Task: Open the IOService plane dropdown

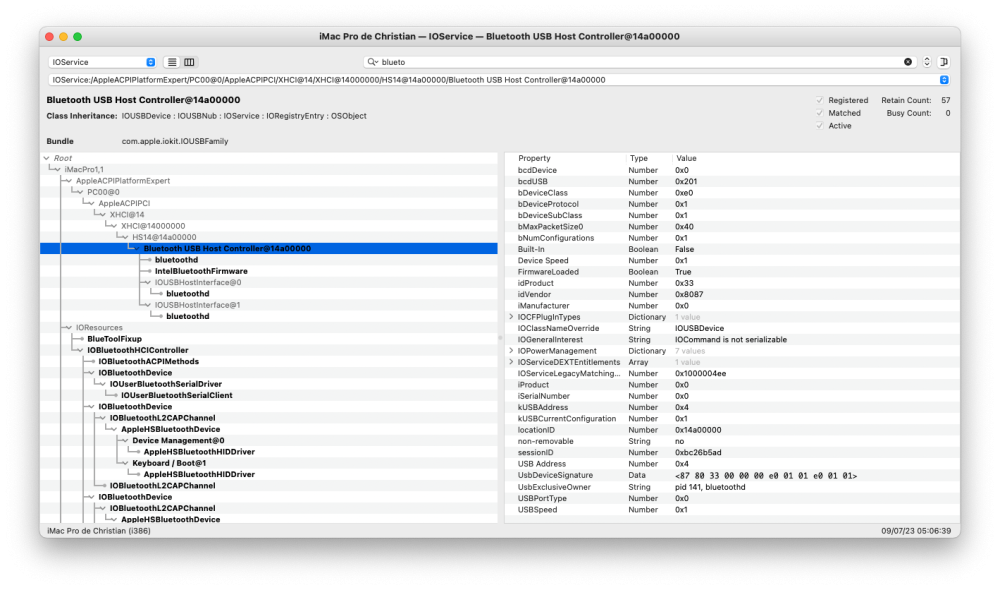Action: [102, 62]
